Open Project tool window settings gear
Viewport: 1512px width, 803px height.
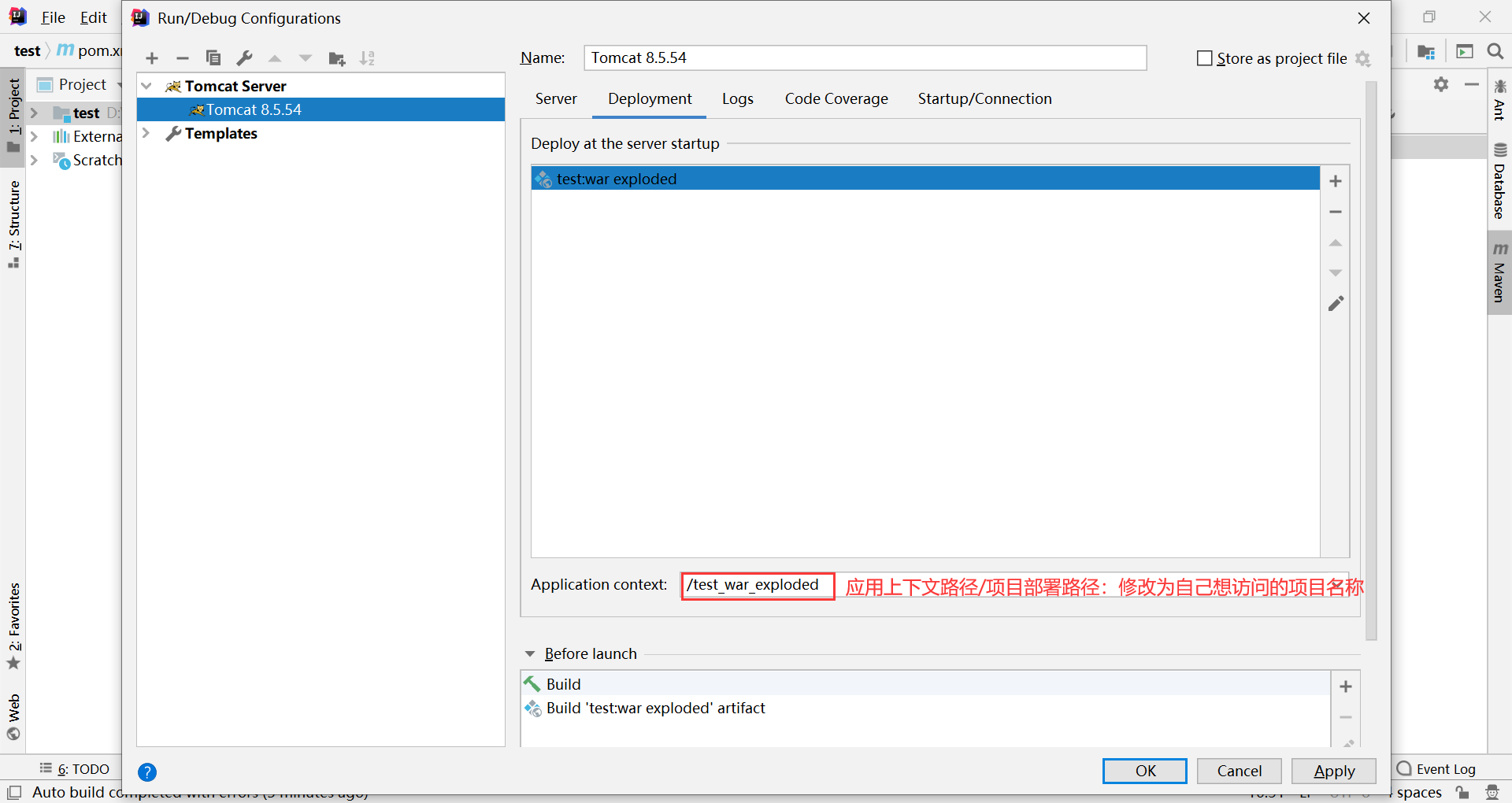click(x=1441, y=84)
